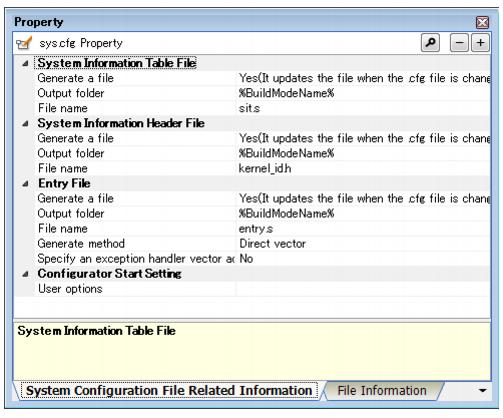Click the User options empty value field
Screen dimensions: 503x418
(x=363, y=289)
